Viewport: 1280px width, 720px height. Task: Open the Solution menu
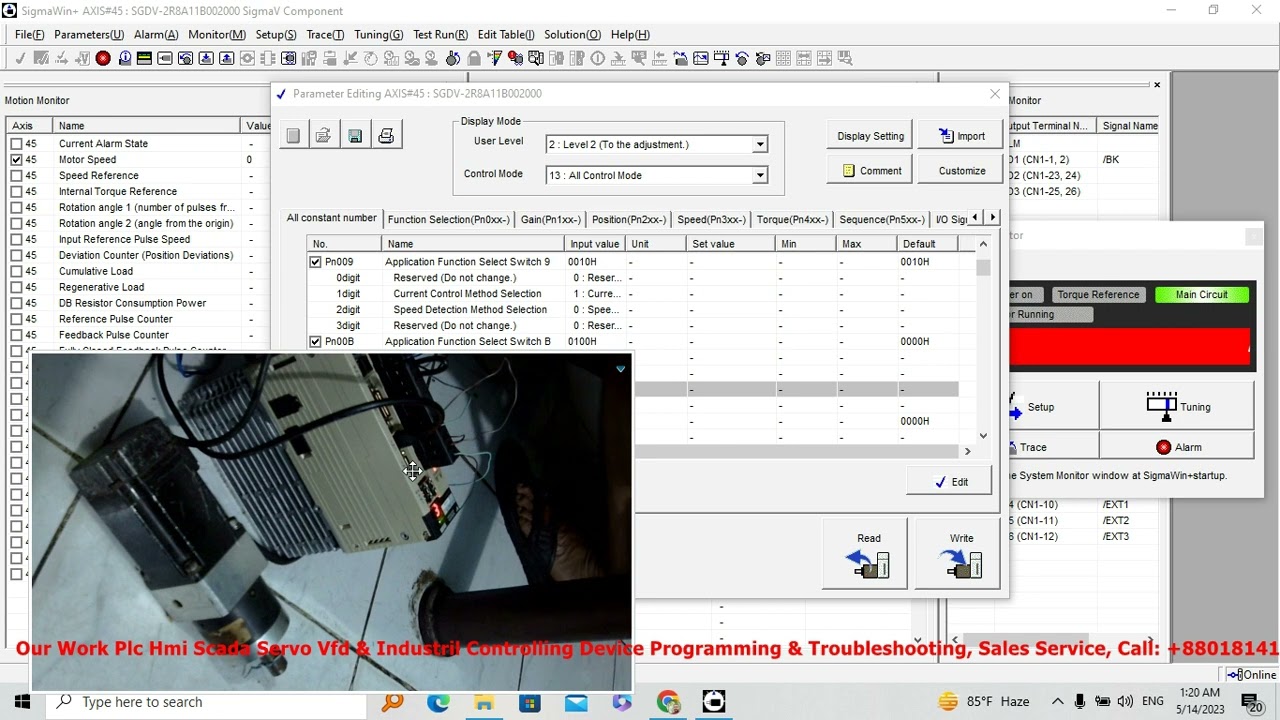point(572,35)
